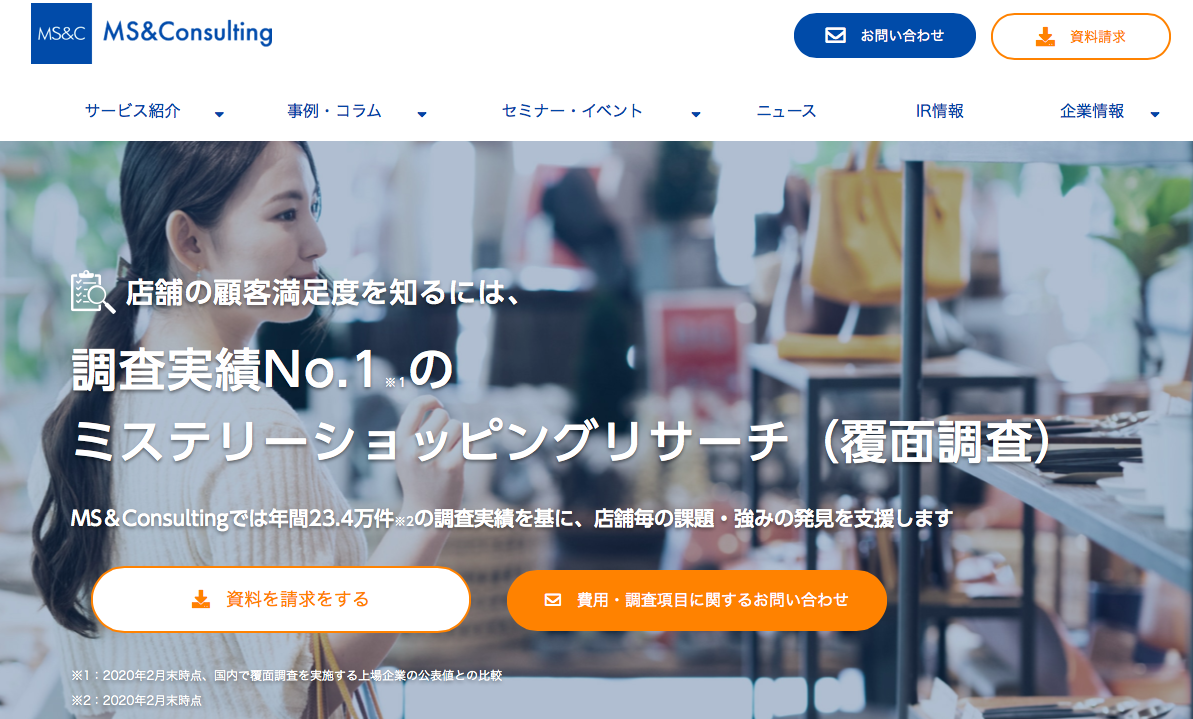Click the envelope icon in orange inquiry button

click(553, 600)
